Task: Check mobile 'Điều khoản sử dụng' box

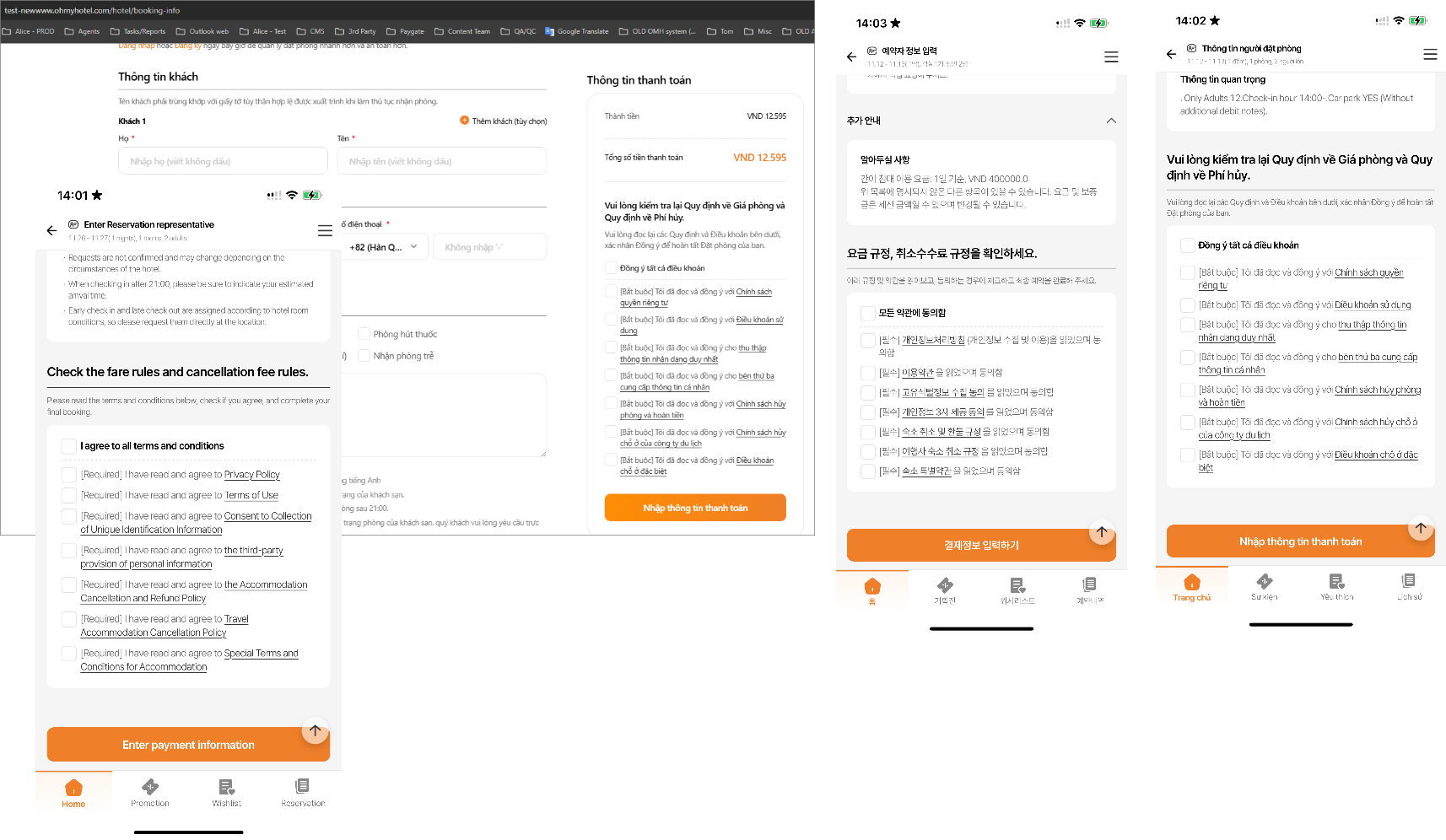Action: pos(1187,305)
